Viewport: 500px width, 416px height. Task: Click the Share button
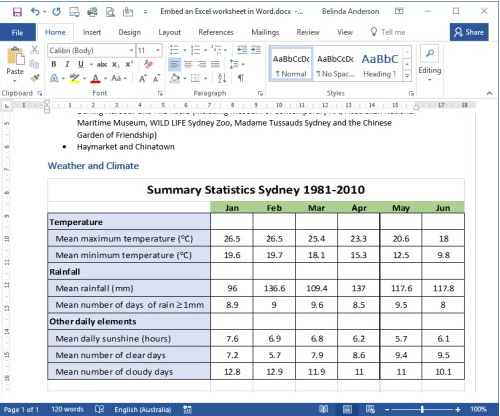click(469, 32)
